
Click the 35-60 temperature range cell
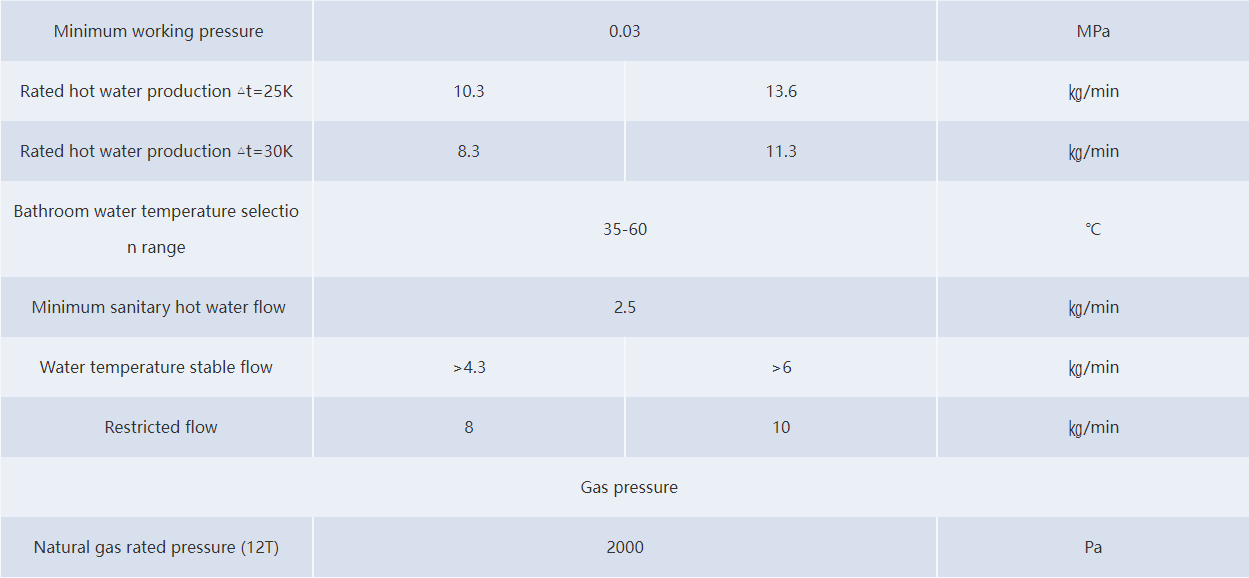tap(625, 229)
